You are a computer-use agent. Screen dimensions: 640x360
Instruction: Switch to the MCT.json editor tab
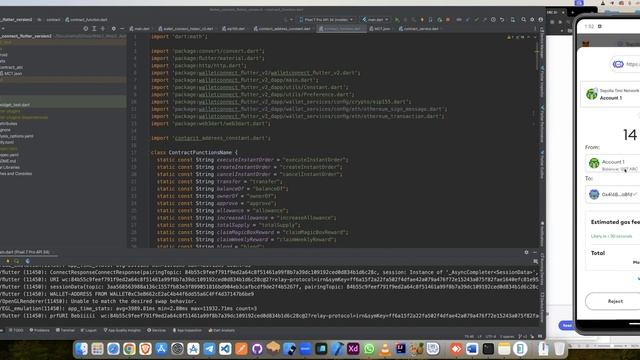tap(381, 29)
